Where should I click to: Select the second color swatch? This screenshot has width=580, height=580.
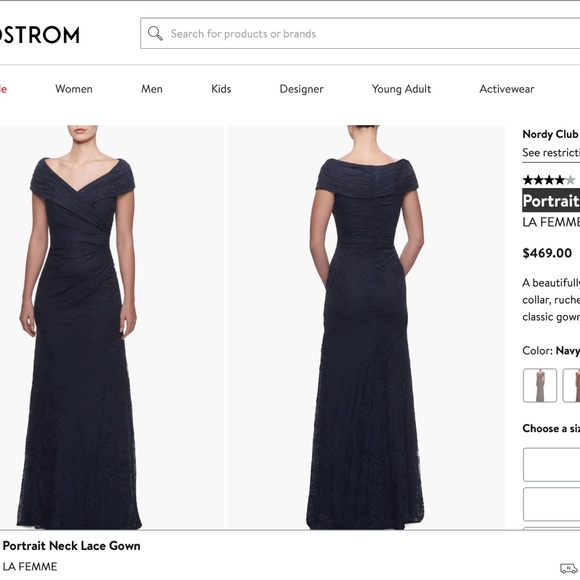[571, 385]
